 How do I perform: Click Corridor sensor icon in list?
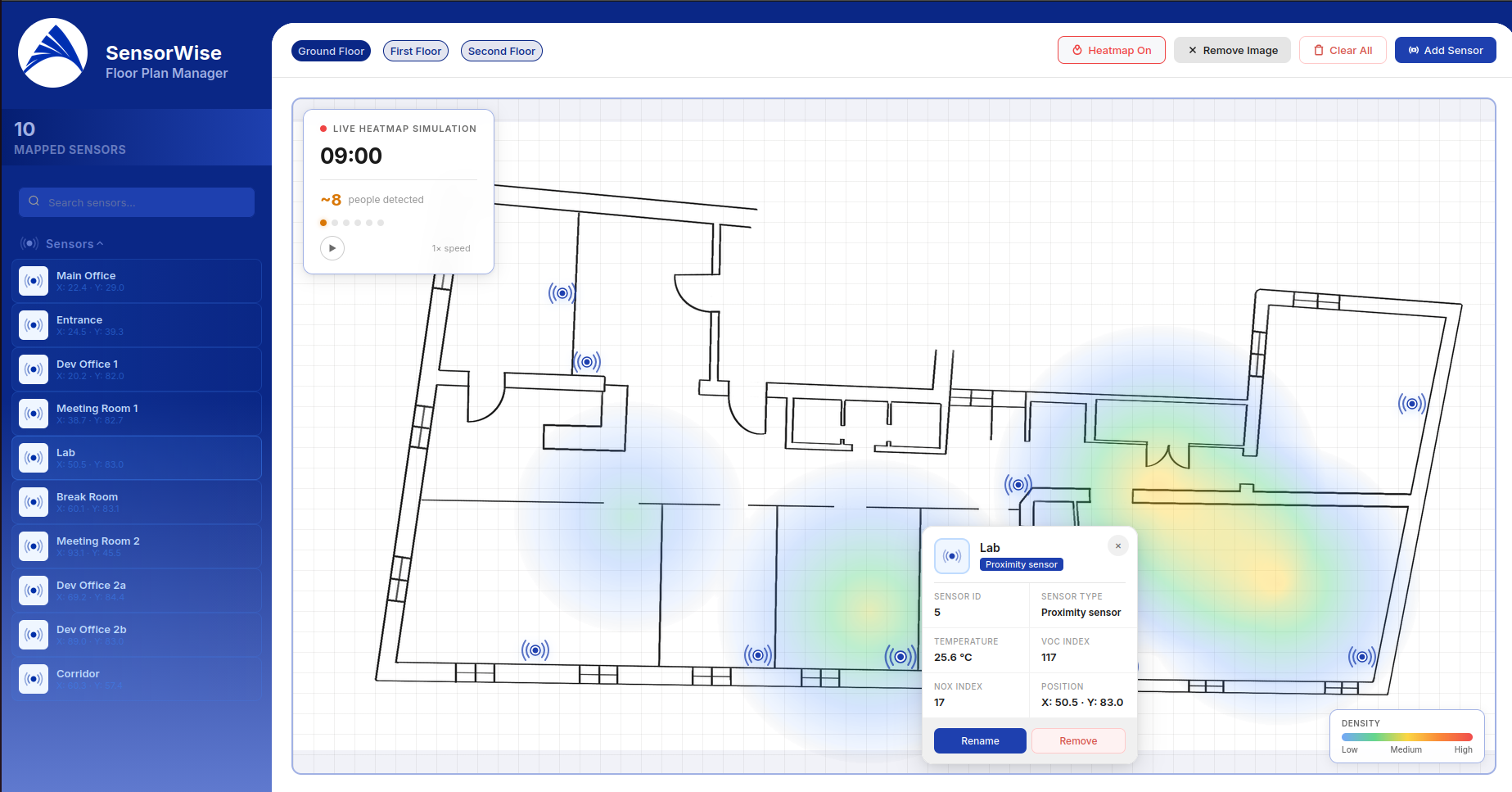(x=34, y=679)
